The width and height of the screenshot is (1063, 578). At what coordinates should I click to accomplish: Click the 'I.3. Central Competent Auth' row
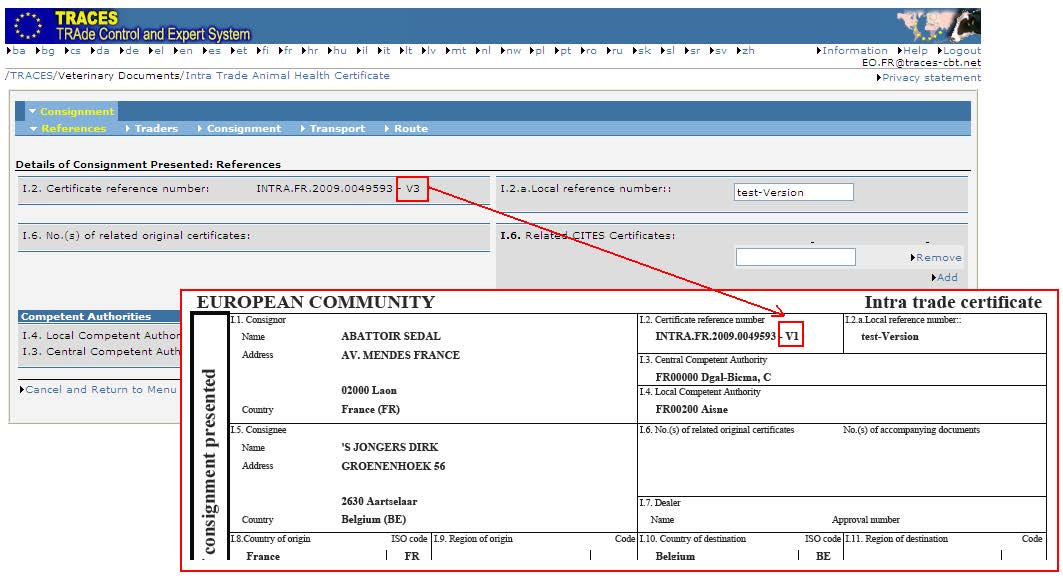pyautogui.click(x=100, y=352)
